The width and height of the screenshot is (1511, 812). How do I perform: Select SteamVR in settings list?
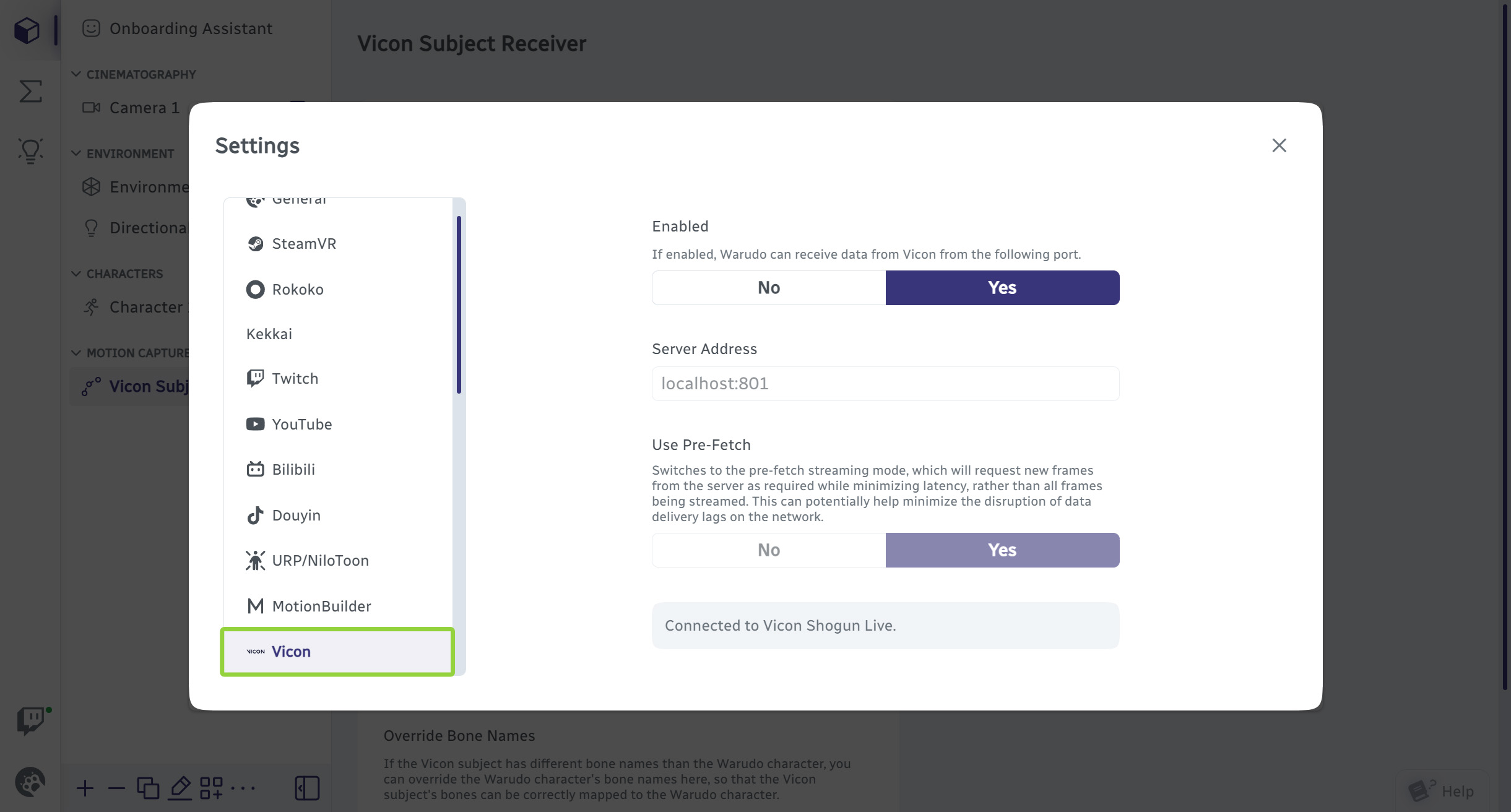tap(304, 244)
